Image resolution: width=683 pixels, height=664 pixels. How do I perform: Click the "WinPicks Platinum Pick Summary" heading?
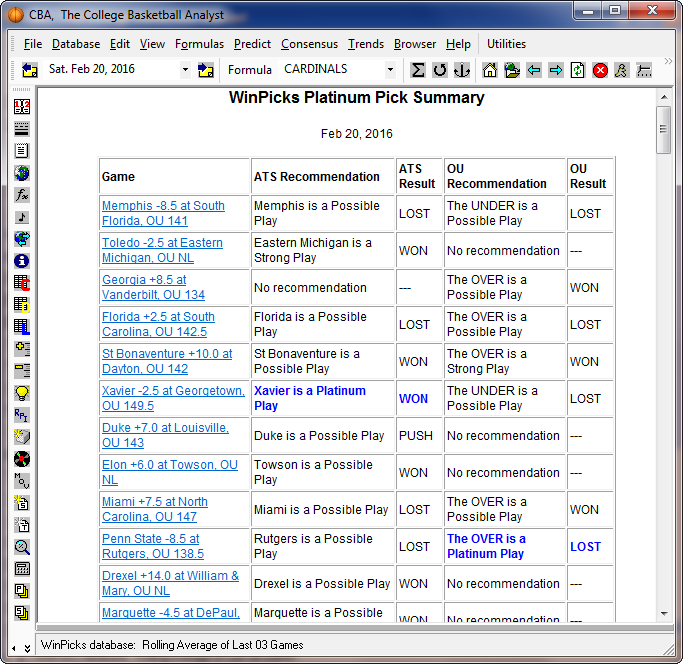(356, 98)
